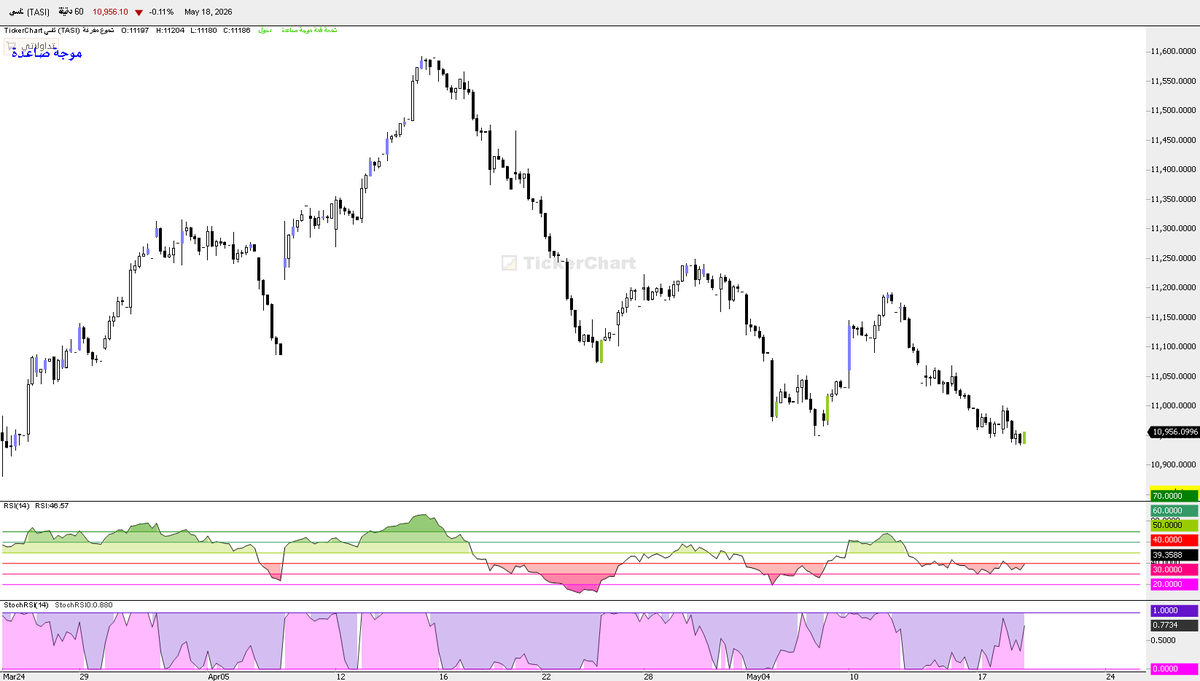Click the 11,000.0000 price axis label
Image resolution: width=1200 pixels, height=681 pixels.
(x=1174, y=406)
